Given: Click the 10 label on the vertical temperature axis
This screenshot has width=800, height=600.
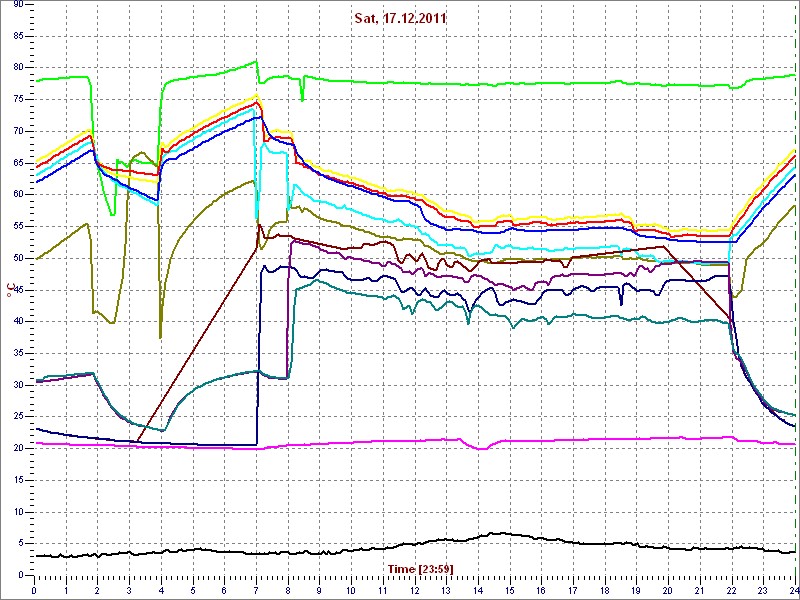Looking at the screenshot, I should pyautogui.click(x=17, y=512).
